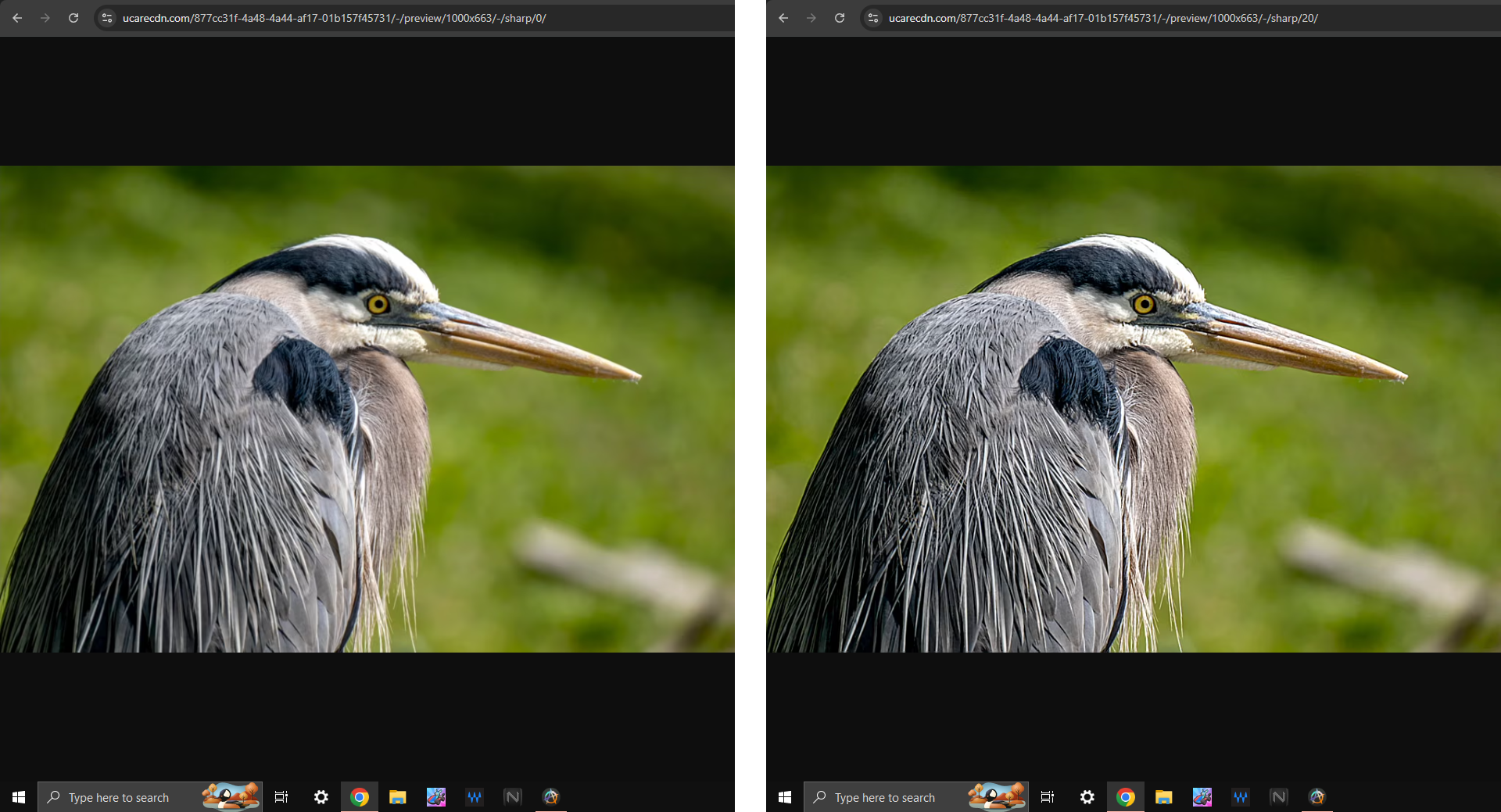Reload the sharp/0 page in the left window
1501x812 pixels.
(x=73, y=18)
